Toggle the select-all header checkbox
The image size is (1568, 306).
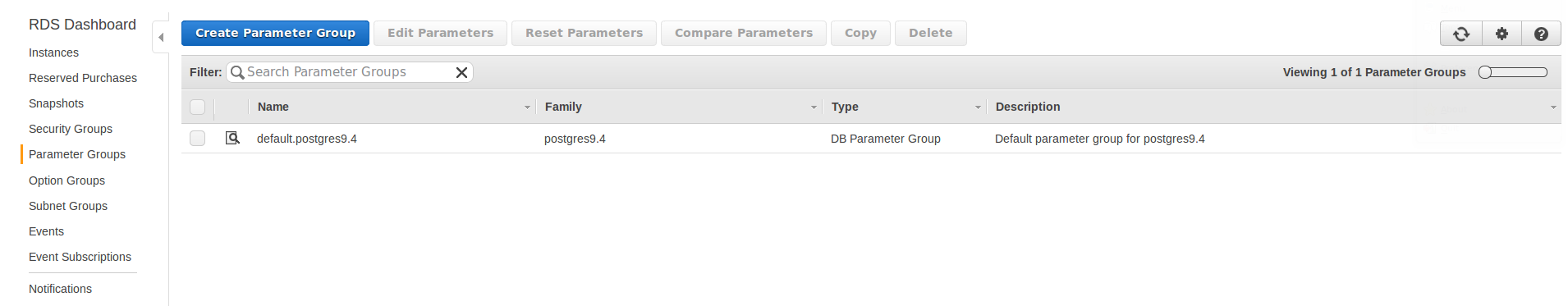(197, 107)
